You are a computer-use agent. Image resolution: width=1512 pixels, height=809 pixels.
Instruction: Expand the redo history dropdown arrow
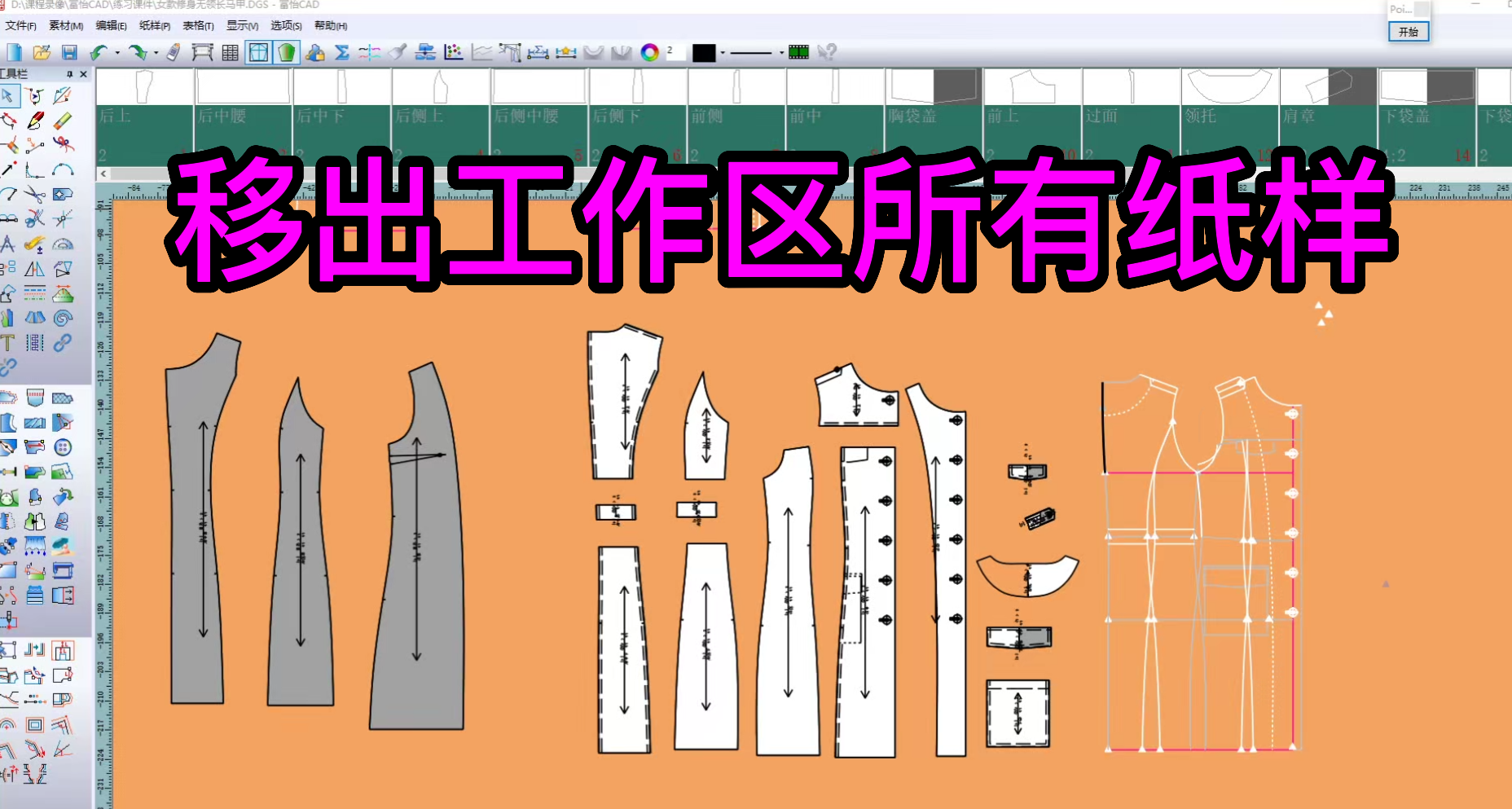point(156,54)
